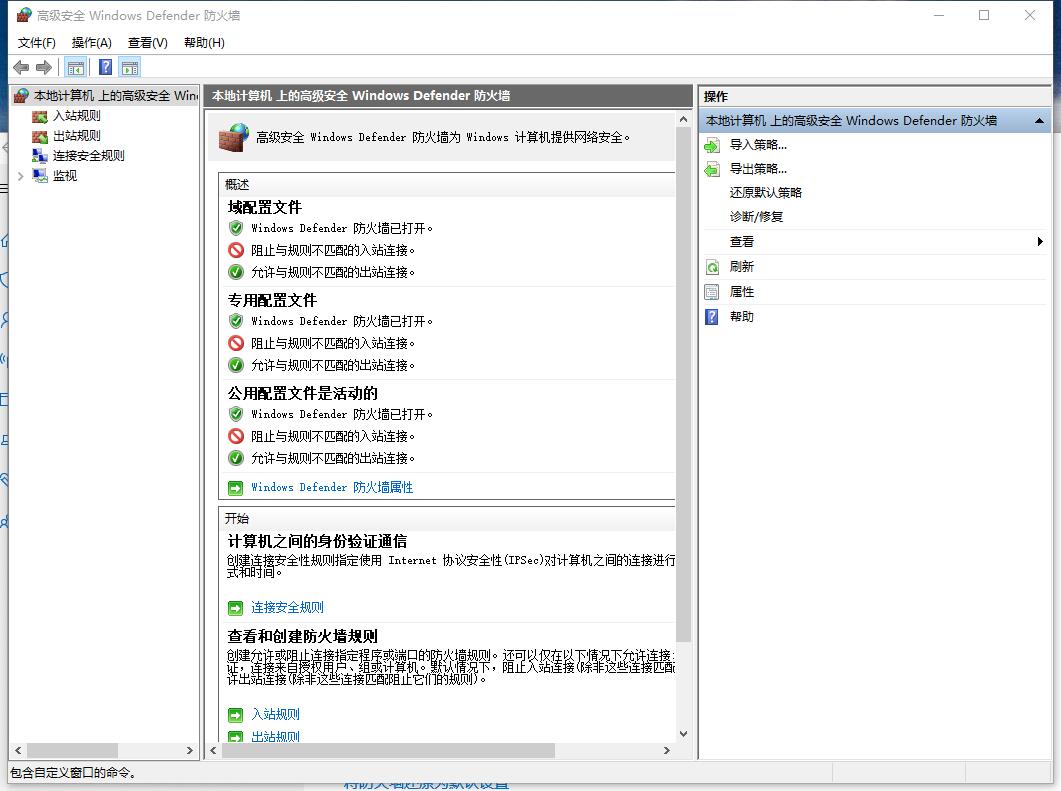Click 刷新 action label
Viewport: 1061px width, 791px height.
[x=741, y=267]
